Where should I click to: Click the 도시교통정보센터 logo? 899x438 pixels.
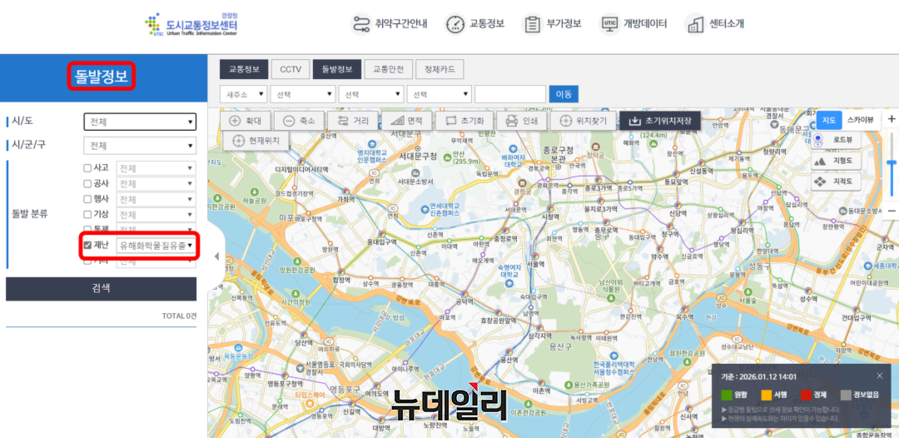pyautogui.click(x=192, y=25)
